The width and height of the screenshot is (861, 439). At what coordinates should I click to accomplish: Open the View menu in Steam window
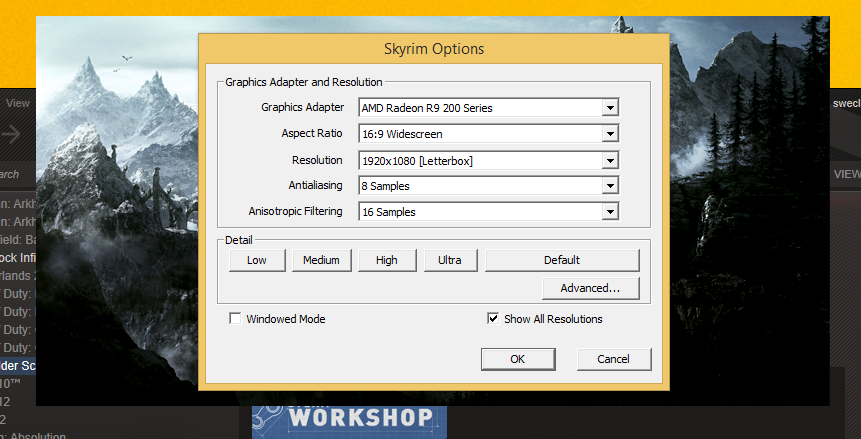pos(18,103)
